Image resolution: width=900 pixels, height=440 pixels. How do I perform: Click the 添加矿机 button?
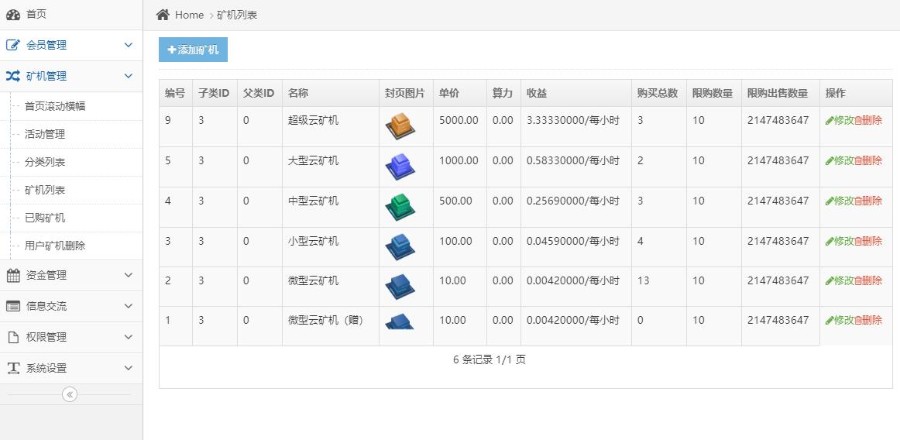click(x=193, y=49)
